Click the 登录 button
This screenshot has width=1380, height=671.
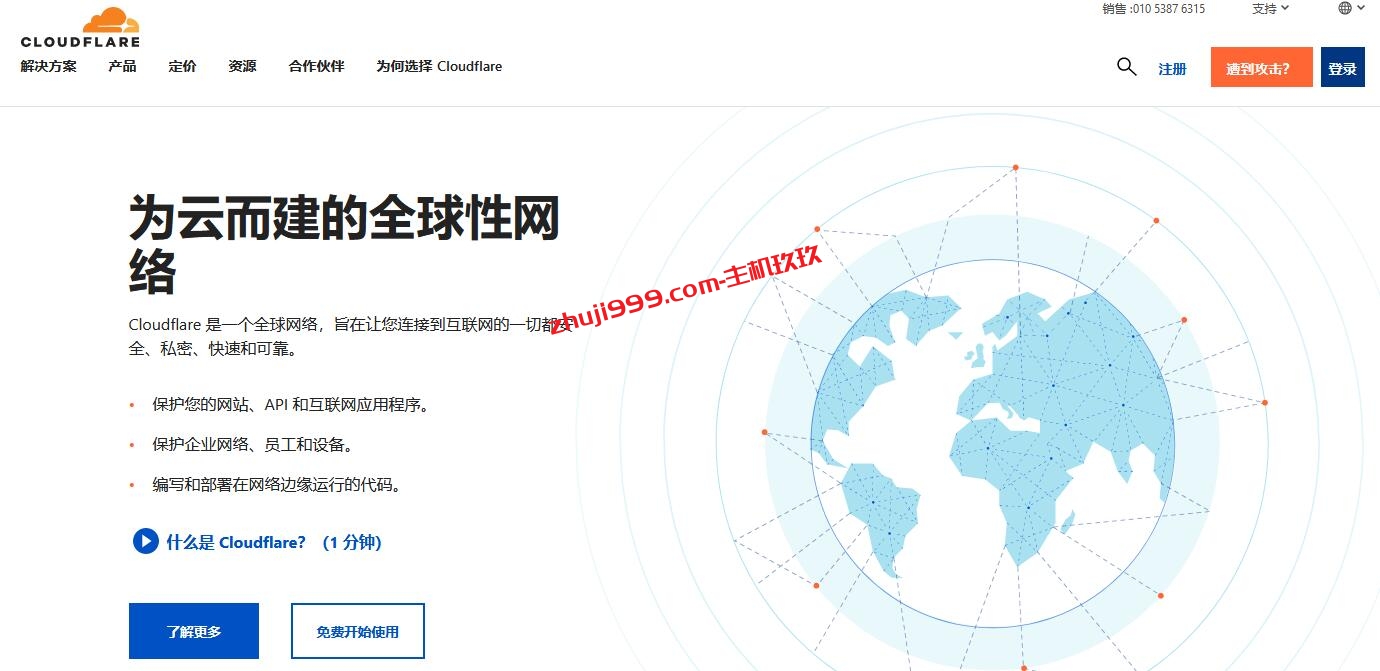point(1342,67)
